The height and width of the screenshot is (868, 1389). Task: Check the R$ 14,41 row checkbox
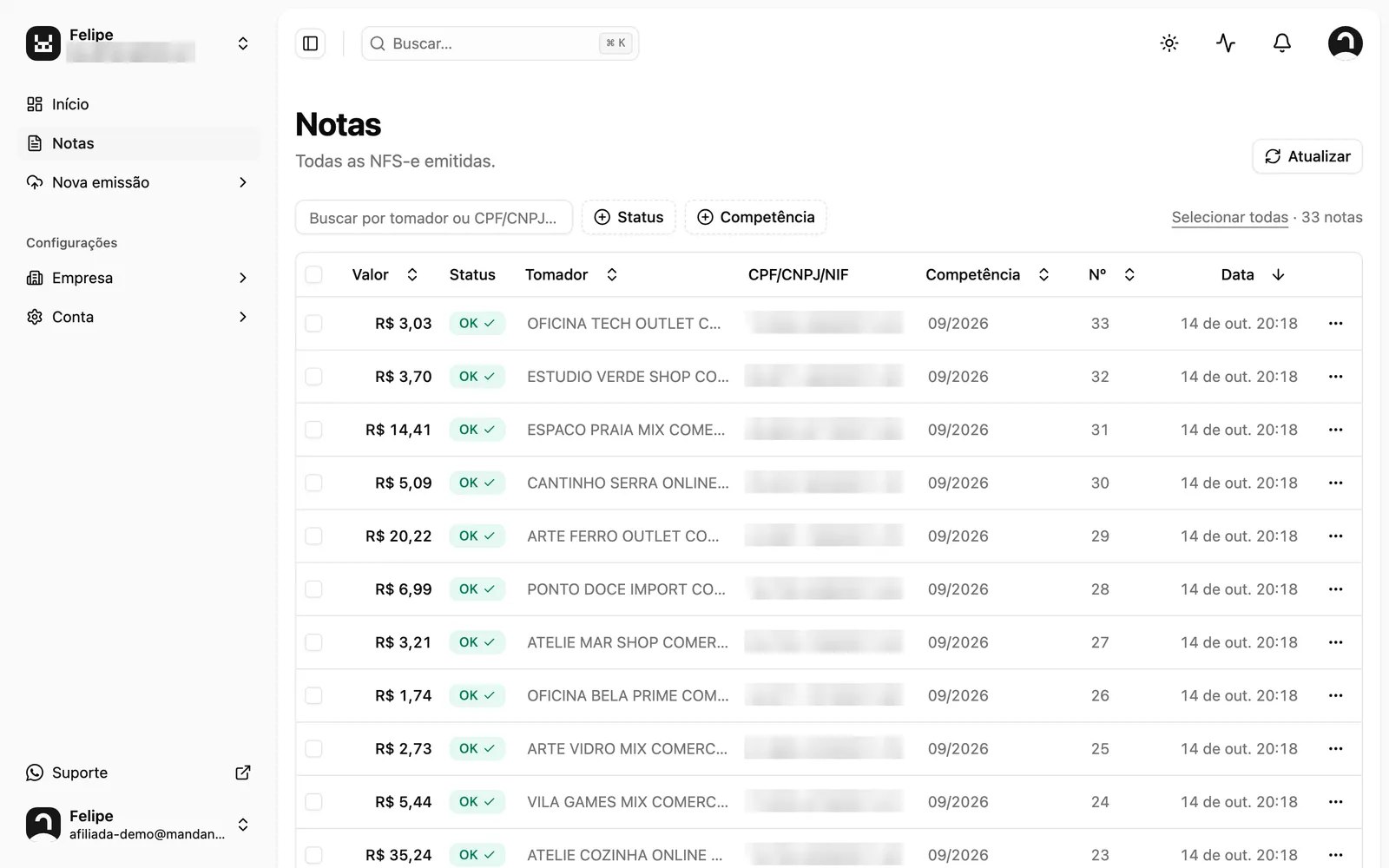314,430
